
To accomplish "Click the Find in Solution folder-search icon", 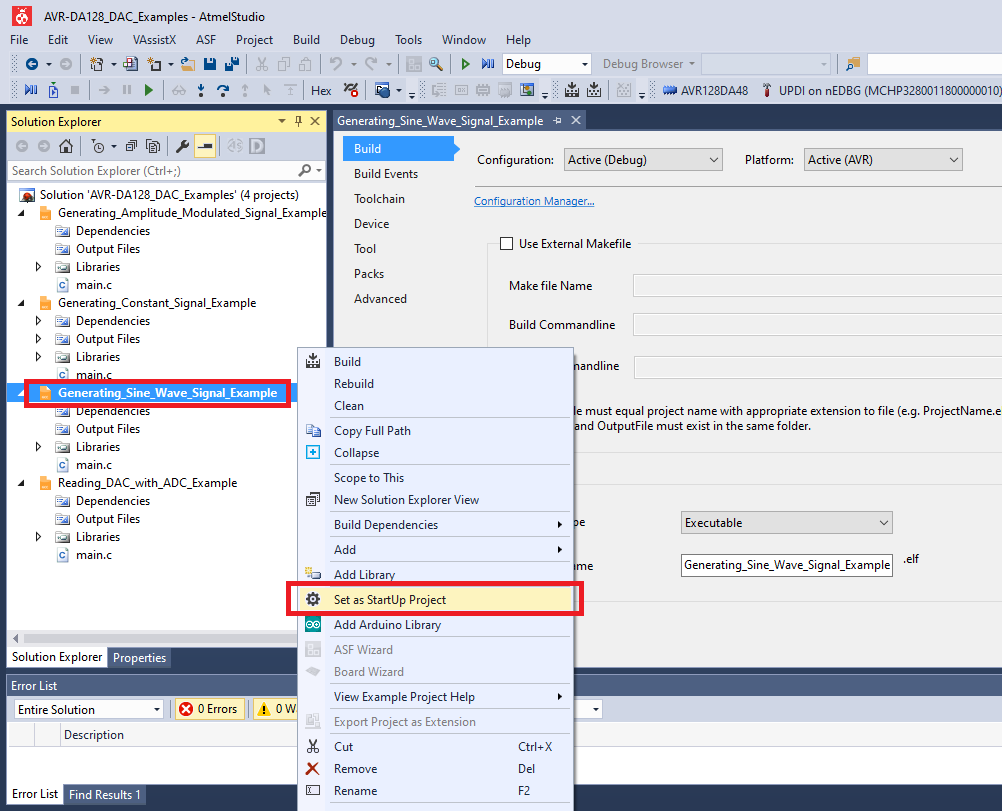I will [853, 64].
